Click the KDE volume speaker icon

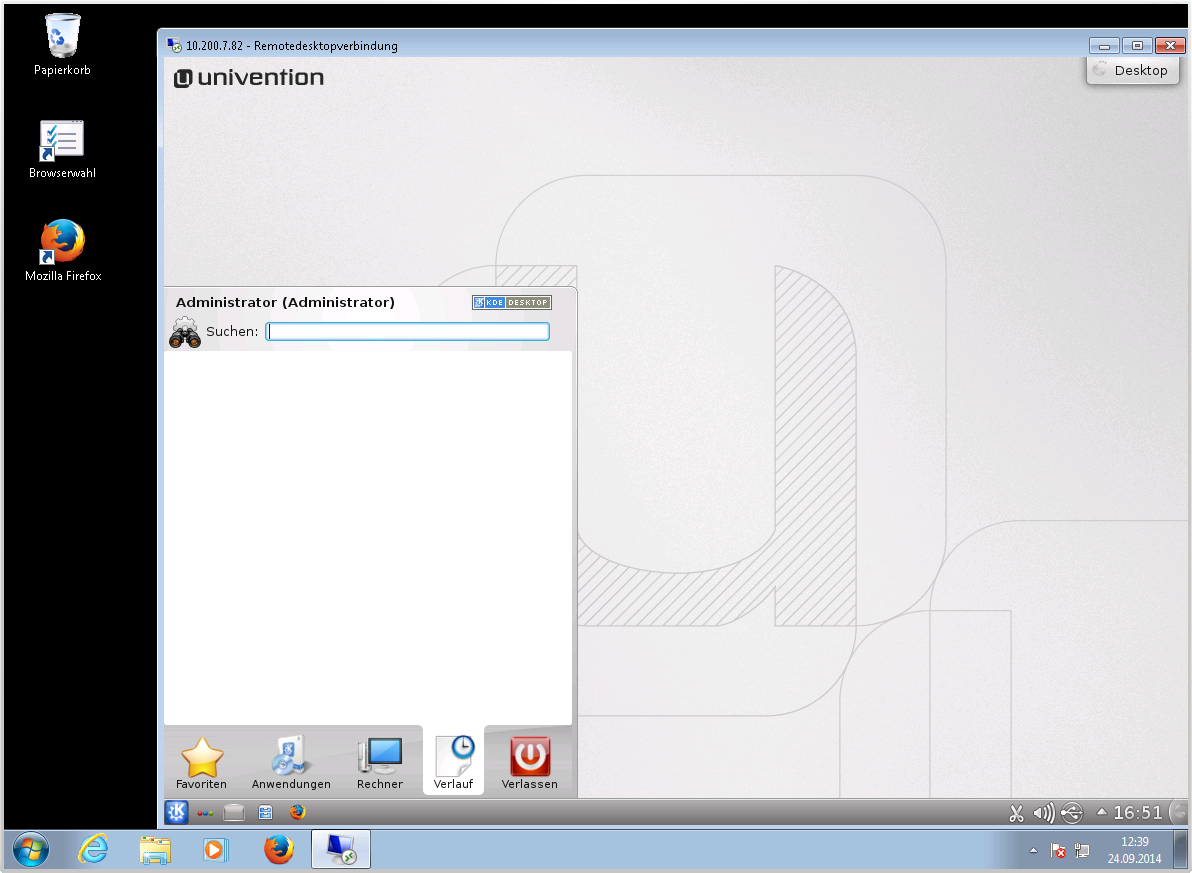[1044, 813]
